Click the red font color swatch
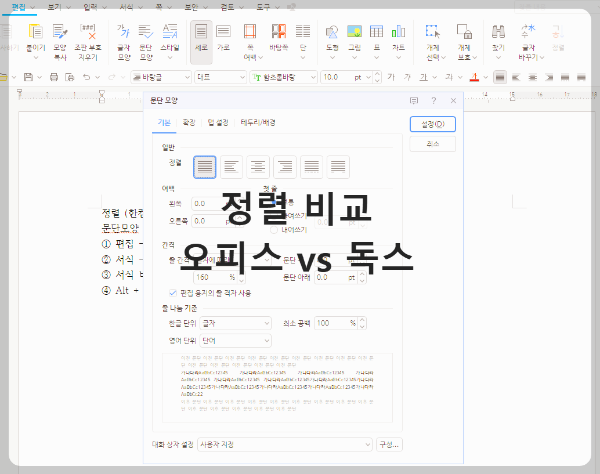Viewport: 600px width, 474px height. tap(474, 77)
